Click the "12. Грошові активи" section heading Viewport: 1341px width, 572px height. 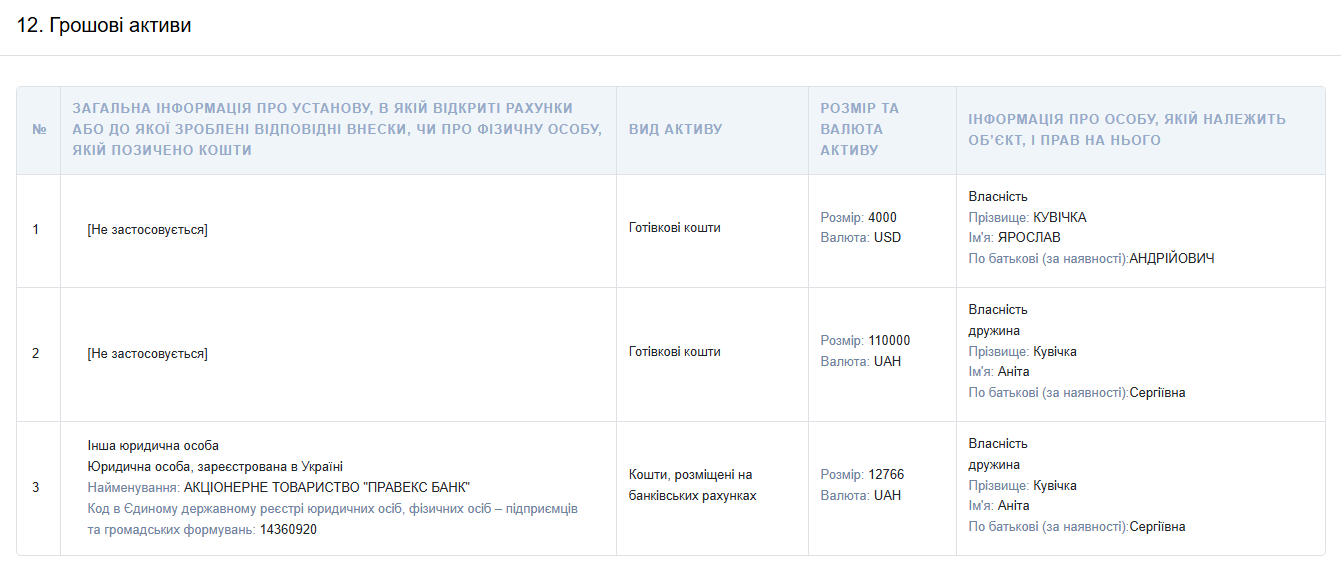pos(104,26)
